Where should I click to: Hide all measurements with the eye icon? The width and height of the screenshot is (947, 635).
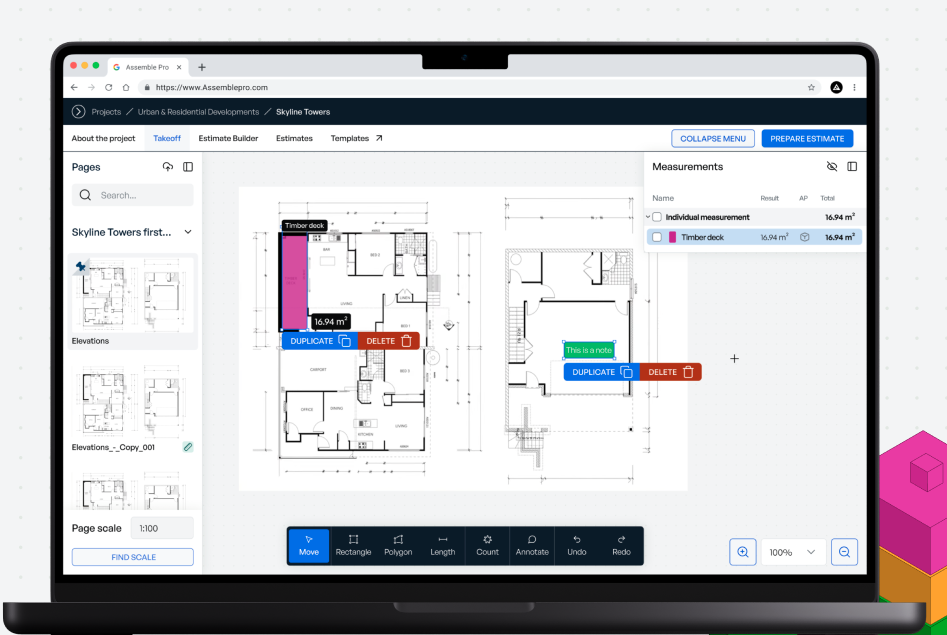pyautogui.click(x=832, y=166)
